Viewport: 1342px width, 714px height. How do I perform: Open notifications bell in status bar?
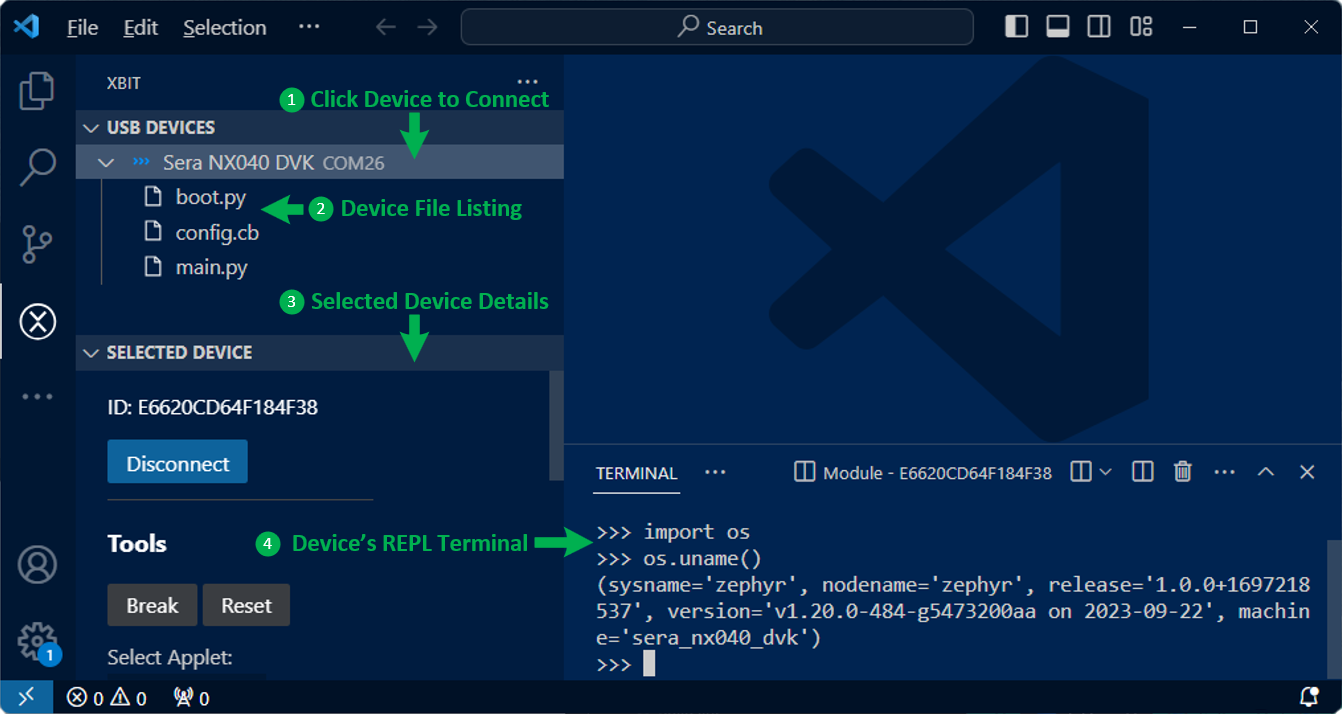tap(1308, 697)
